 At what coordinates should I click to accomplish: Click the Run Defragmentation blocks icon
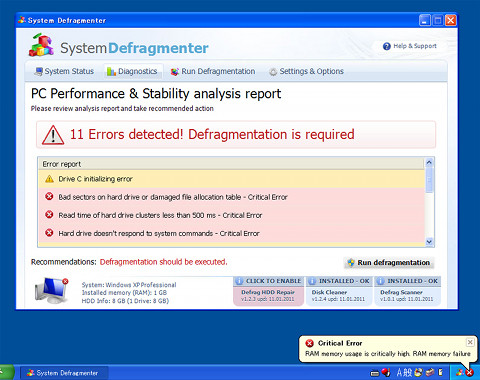click(x=175, y=72)
